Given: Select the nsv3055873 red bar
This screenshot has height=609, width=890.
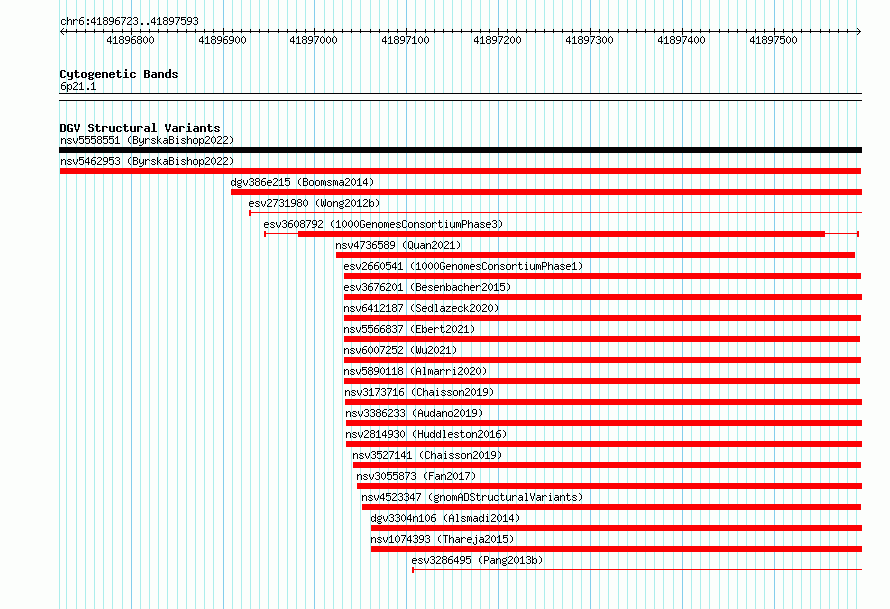Looking at the screenshot, I should pos(610,486).
